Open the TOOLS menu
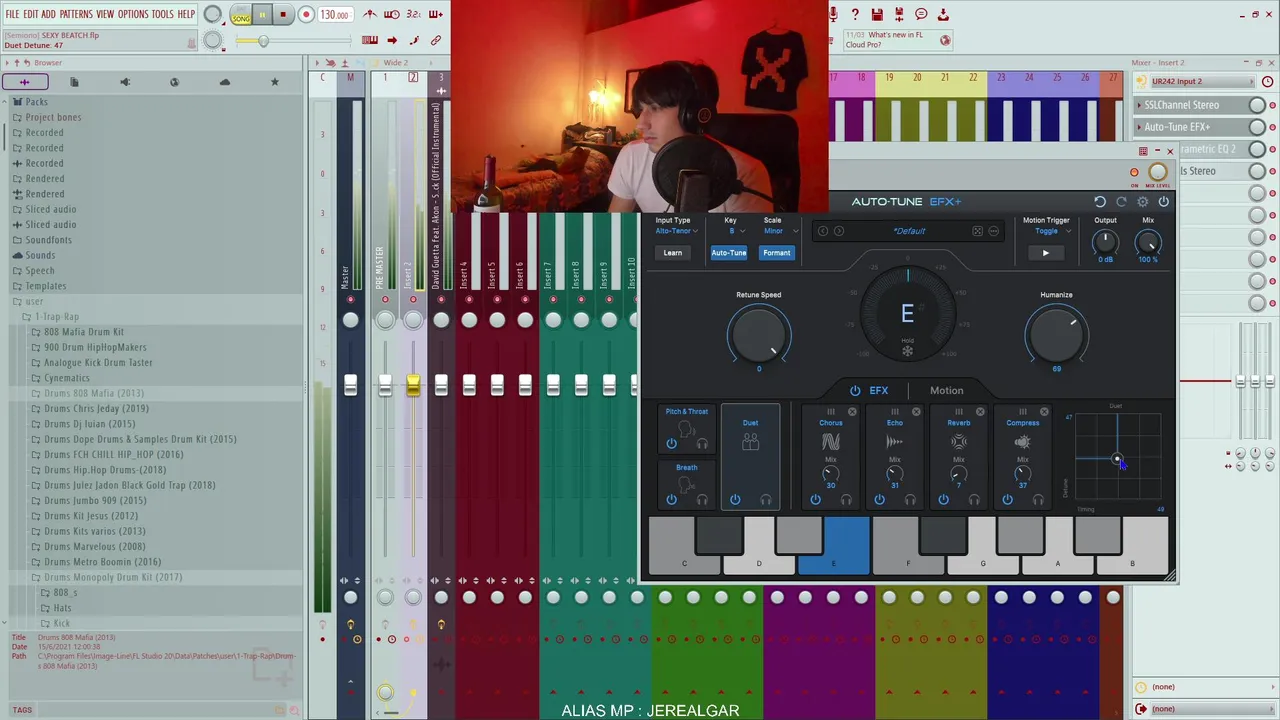The width and height of the screenshot is (1280, 720). (x=163, y=14)
